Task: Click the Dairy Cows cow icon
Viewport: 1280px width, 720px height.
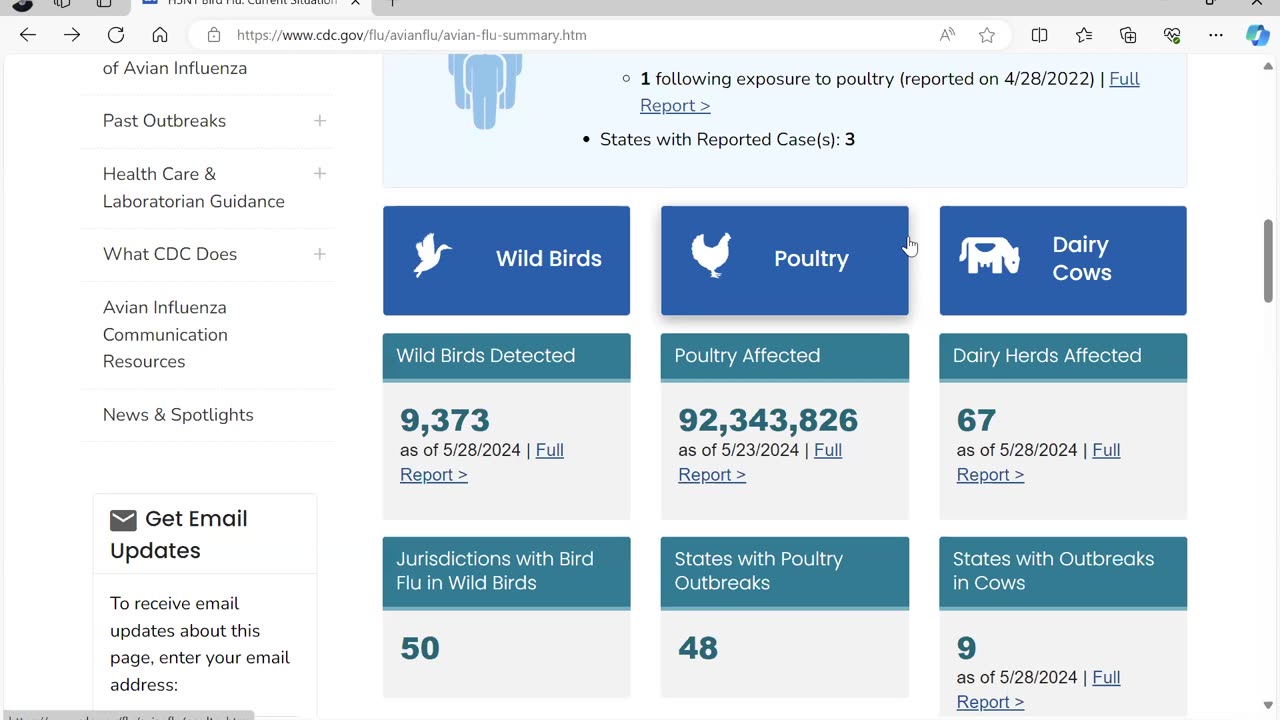Action: point(989,256)
